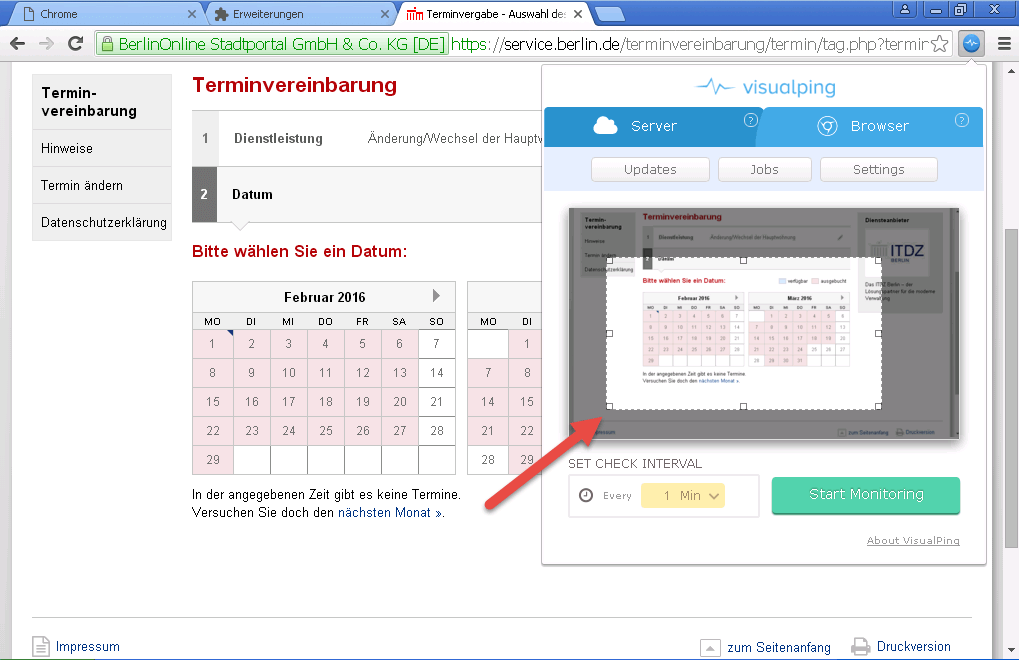Go back using browser back arrow
This screenshot has height=660, width=1019.
(18, 44)
